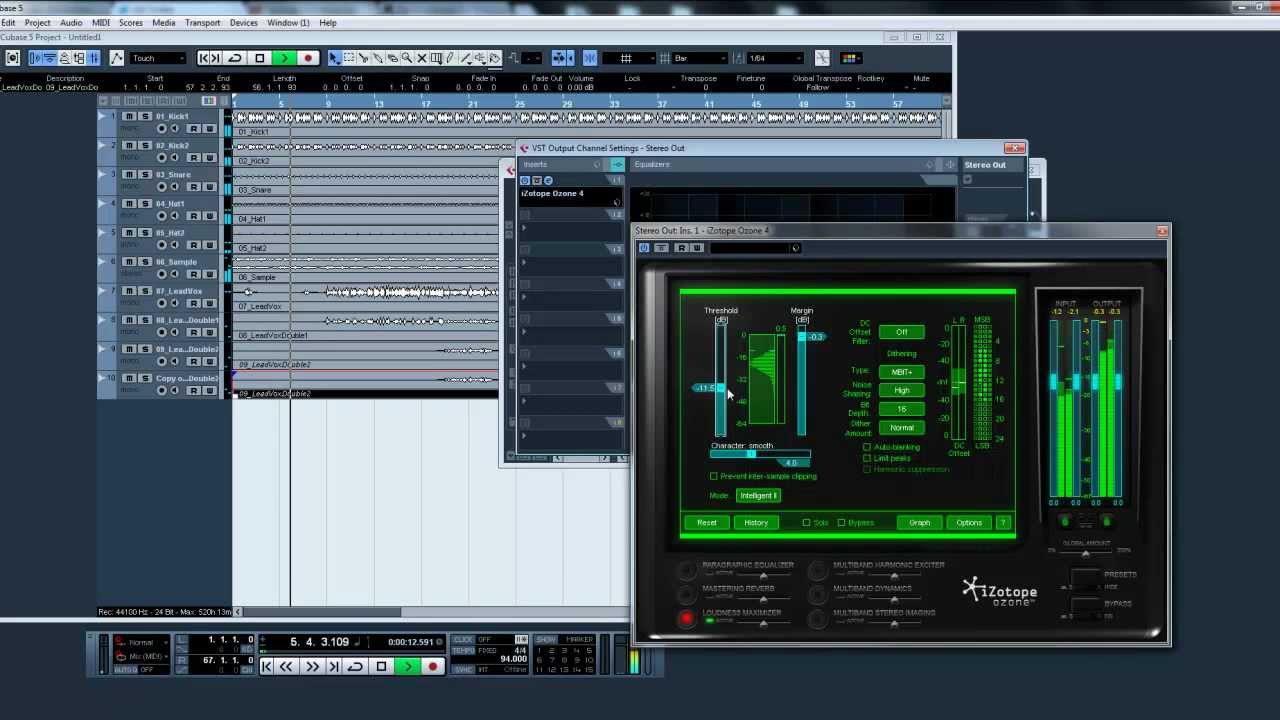Viewport: 1280px width, 720px height.
Task: Click Play in the top toolbar
Action: click(284, 58)
